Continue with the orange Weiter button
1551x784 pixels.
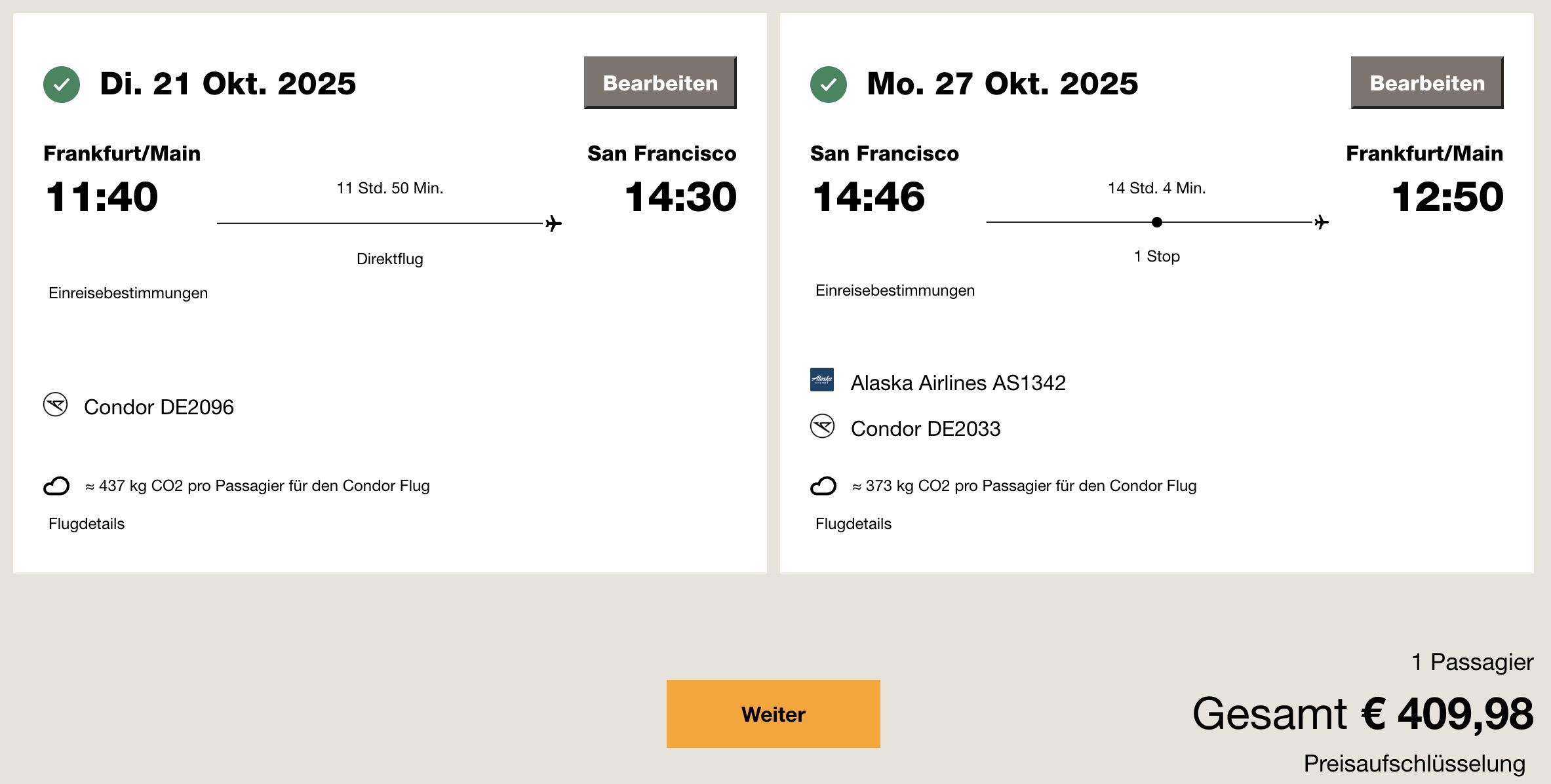(x=774, y=714)
